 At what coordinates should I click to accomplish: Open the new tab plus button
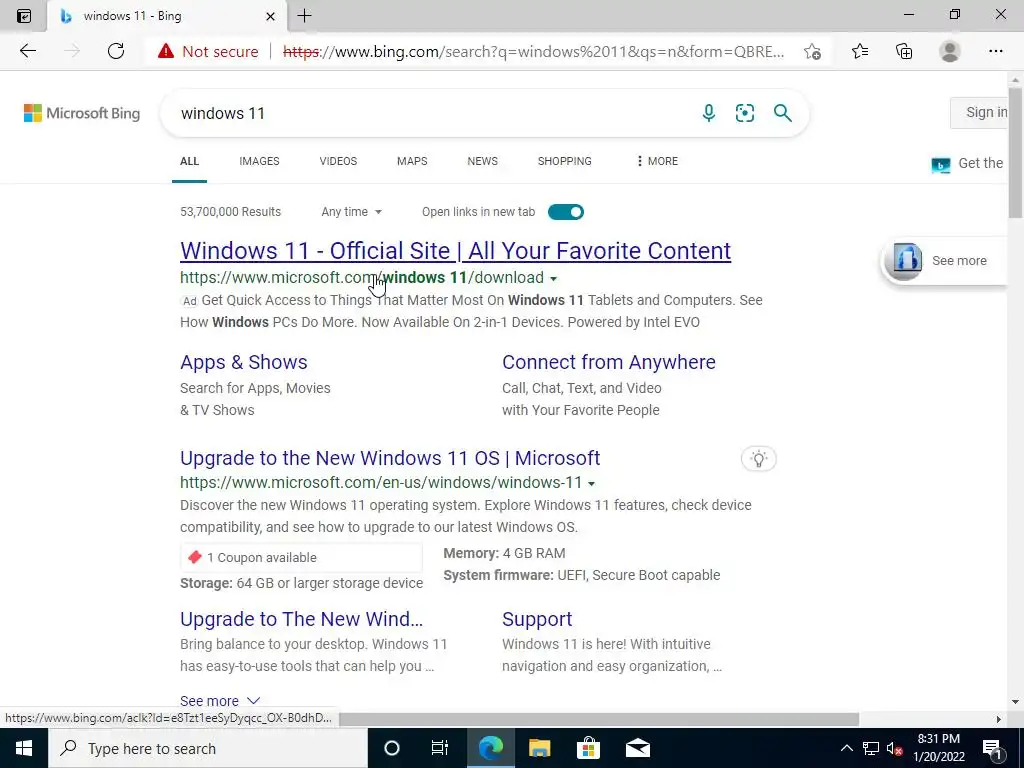(304, 16)
